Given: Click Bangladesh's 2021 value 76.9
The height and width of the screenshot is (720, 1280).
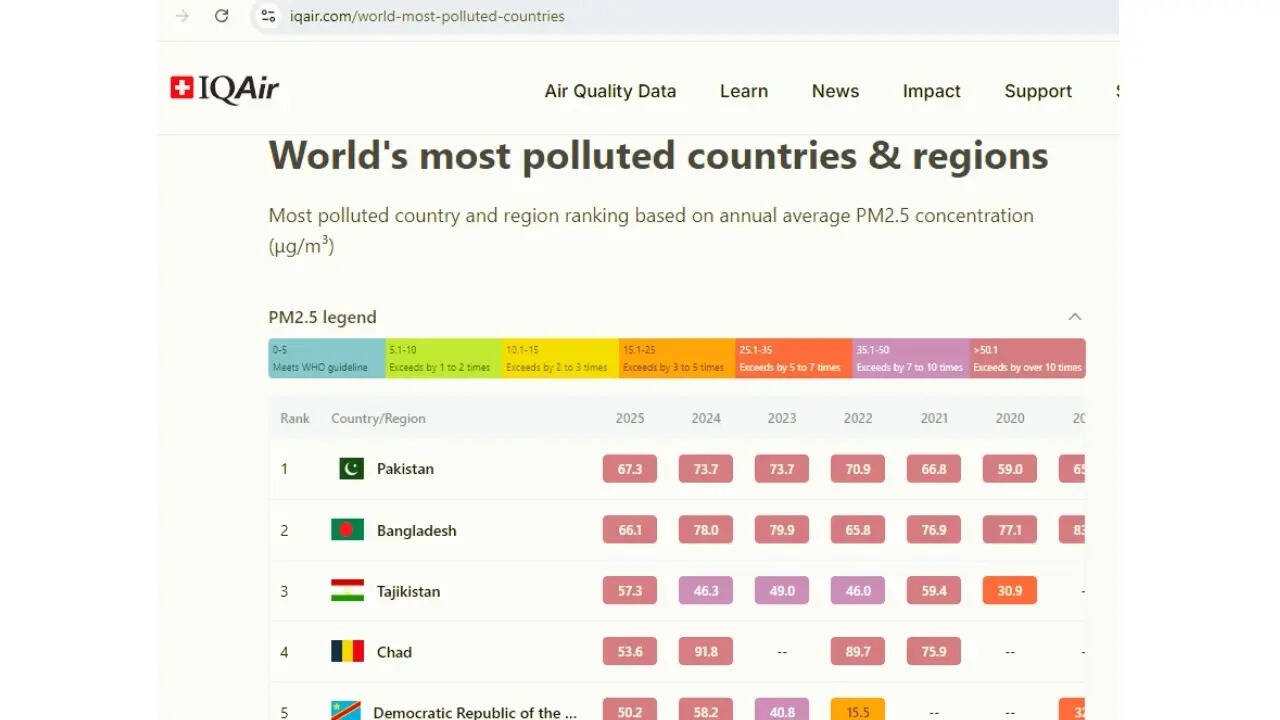Looking at the screenshot, I should pos(934,530).
